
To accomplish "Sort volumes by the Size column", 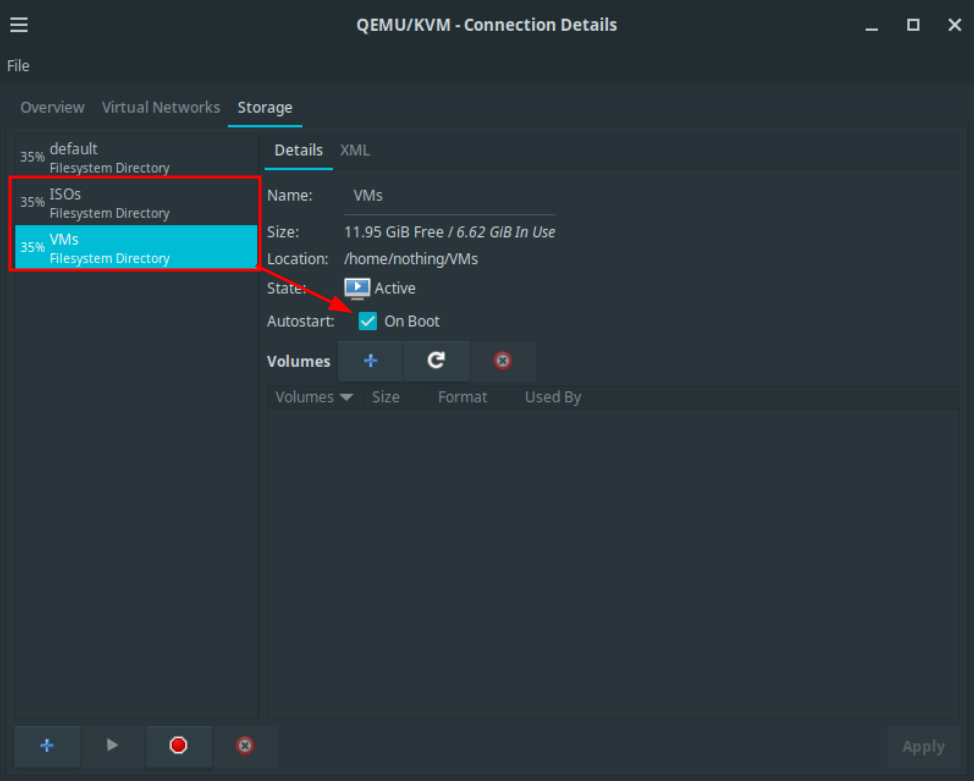I will (x=396, y=397).
